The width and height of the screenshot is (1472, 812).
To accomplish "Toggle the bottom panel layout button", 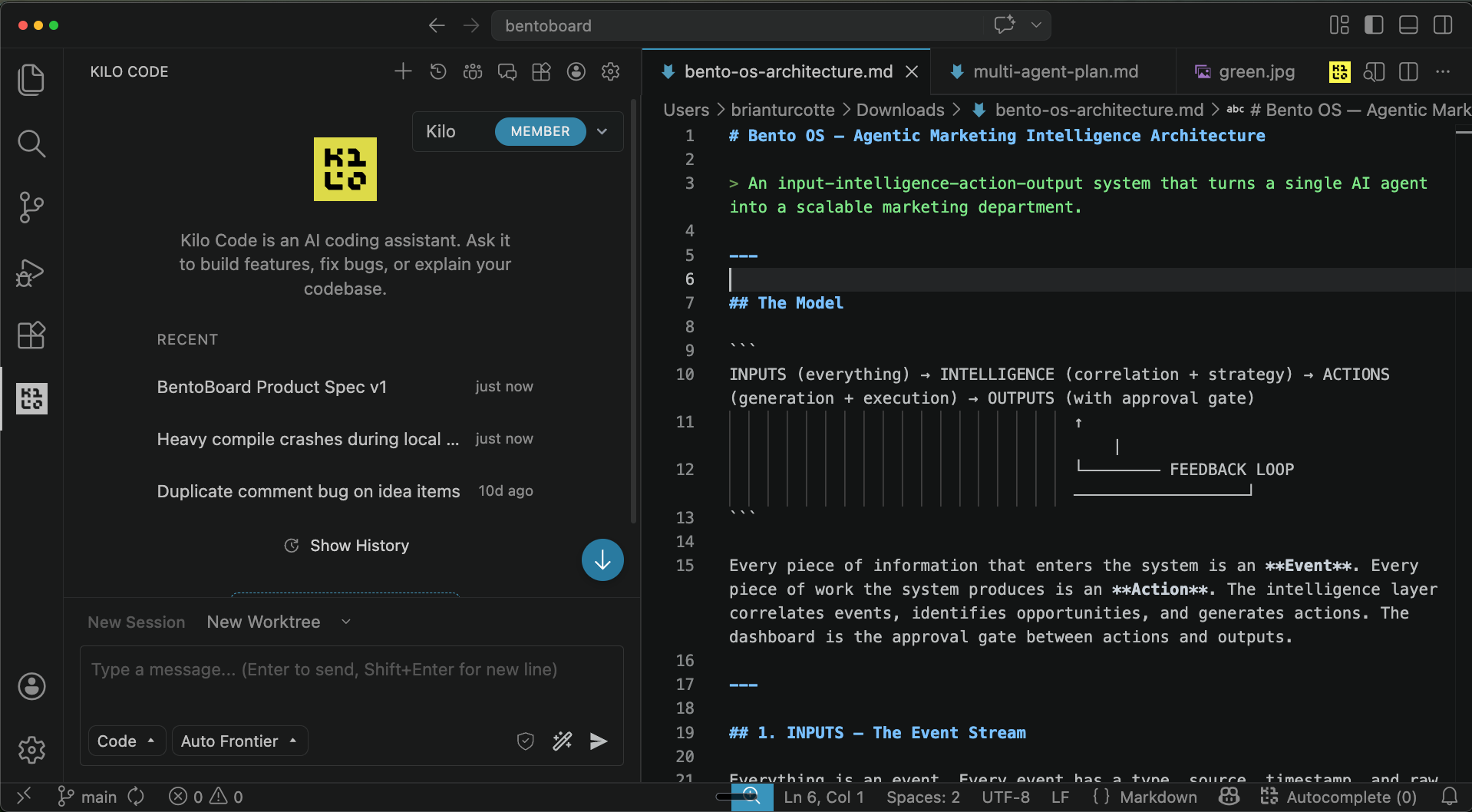I will pyautogui.click(x=1408, y=25).
